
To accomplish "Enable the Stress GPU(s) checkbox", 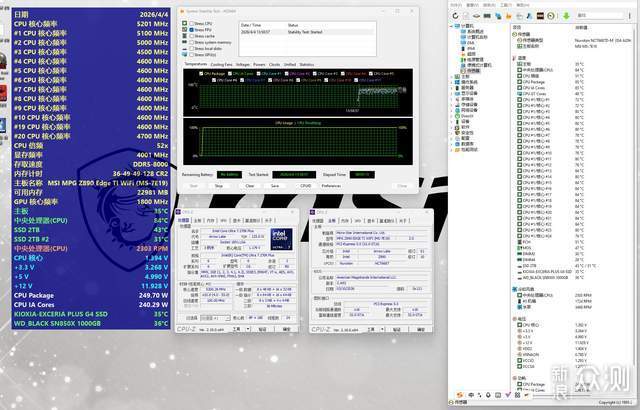I will point(192,54).
